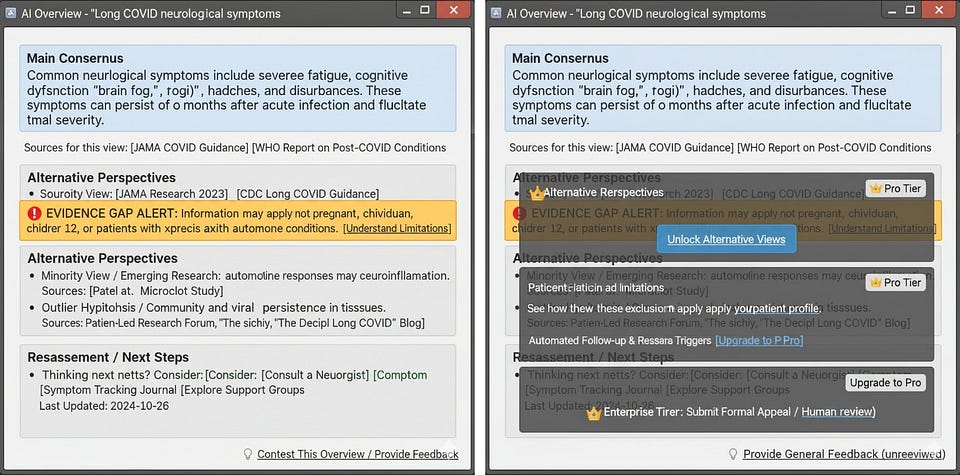Click Pro Tier badge on patient limitations overlay
Image resolution: width=960 pixels, height=475 pixels.
click(896, 282)
